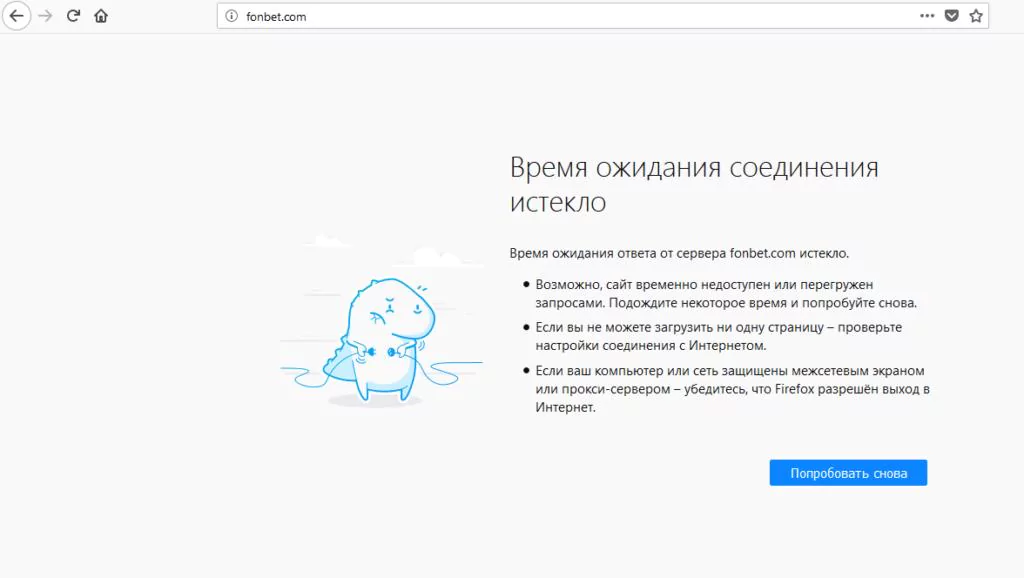This screenshot has height=578, width=1024.
Task: Open the page actions three-dot menu
Action: [x=927, y=16]
